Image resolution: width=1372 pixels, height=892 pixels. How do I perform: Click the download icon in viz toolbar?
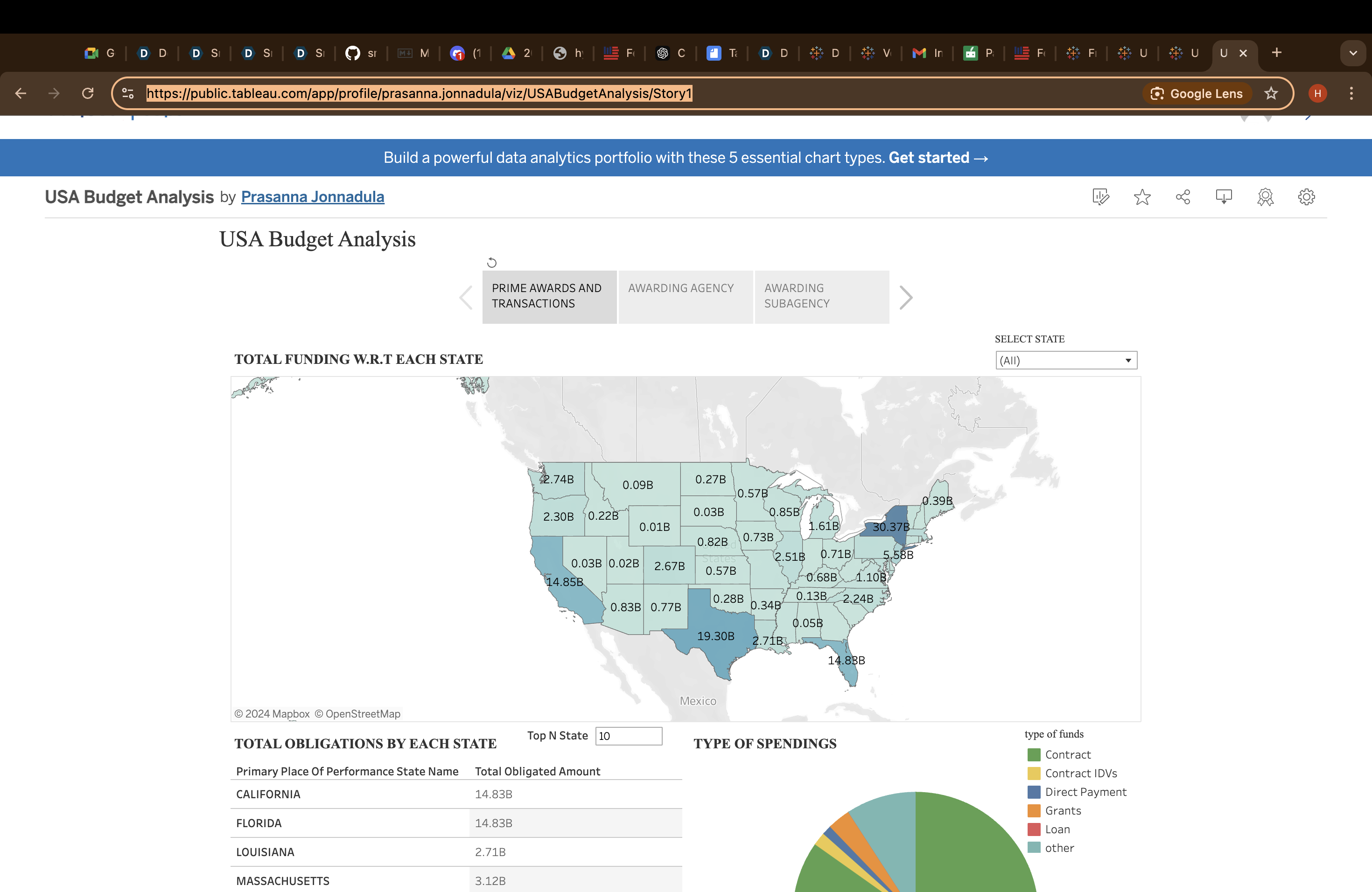click(1223, 197)
